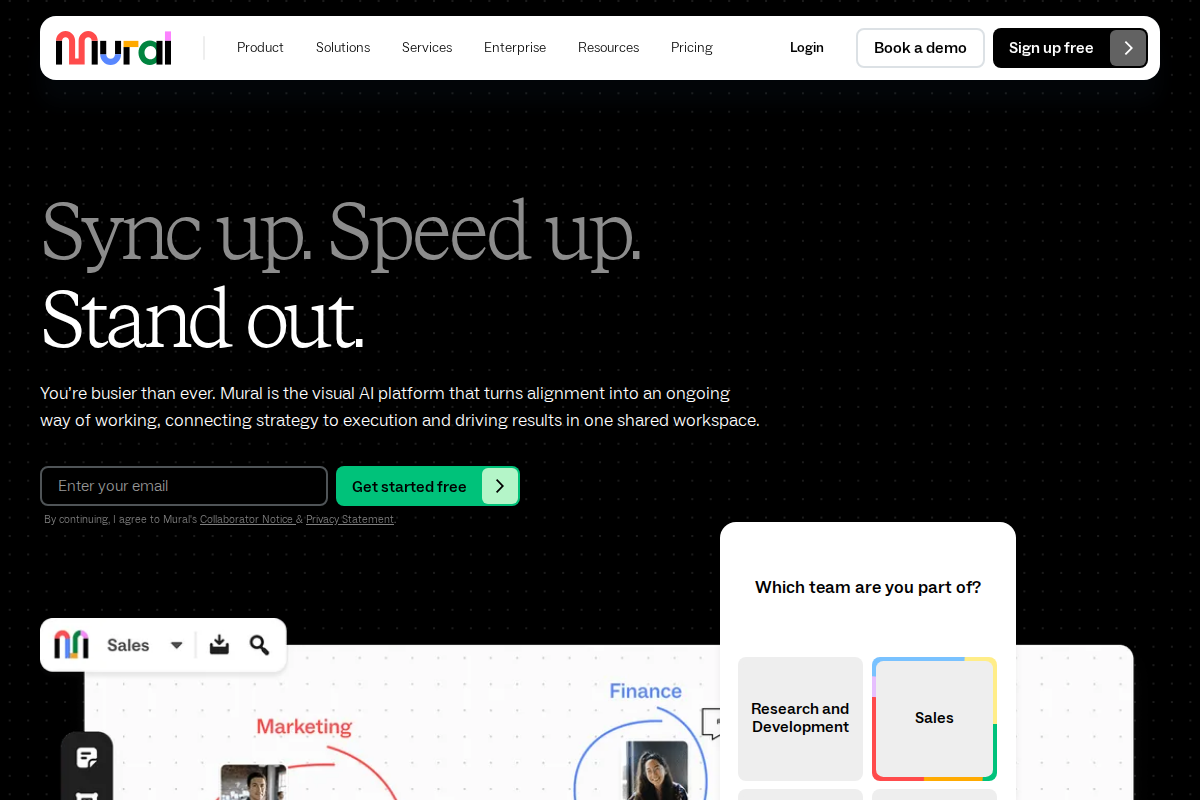The height and width of the screenshot is (800, 1200).
Task: Click the Mural icon in the Sales toolbar
Action: [72, 645]
